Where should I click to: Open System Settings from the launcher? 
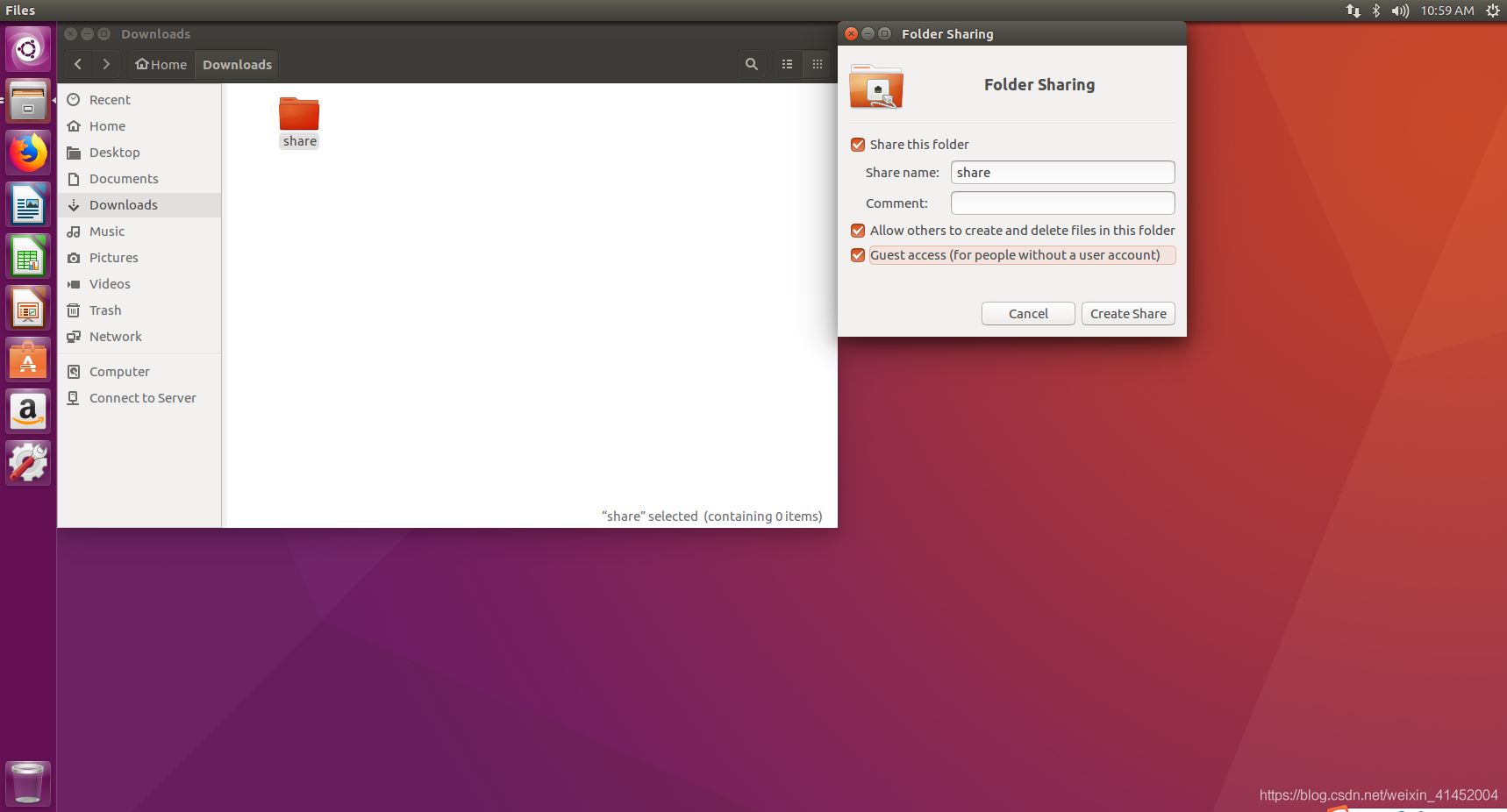tap(28, 464)
